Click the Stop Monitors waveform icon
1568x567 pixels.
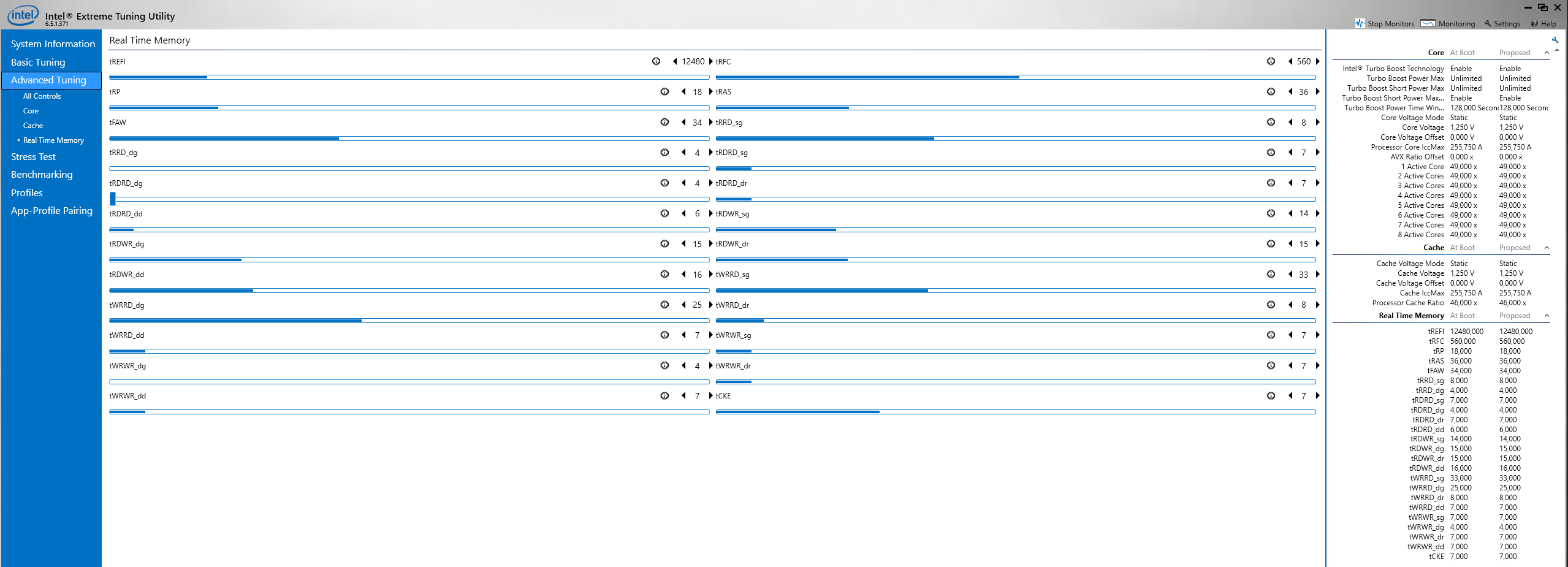[x=1360, y=23]
